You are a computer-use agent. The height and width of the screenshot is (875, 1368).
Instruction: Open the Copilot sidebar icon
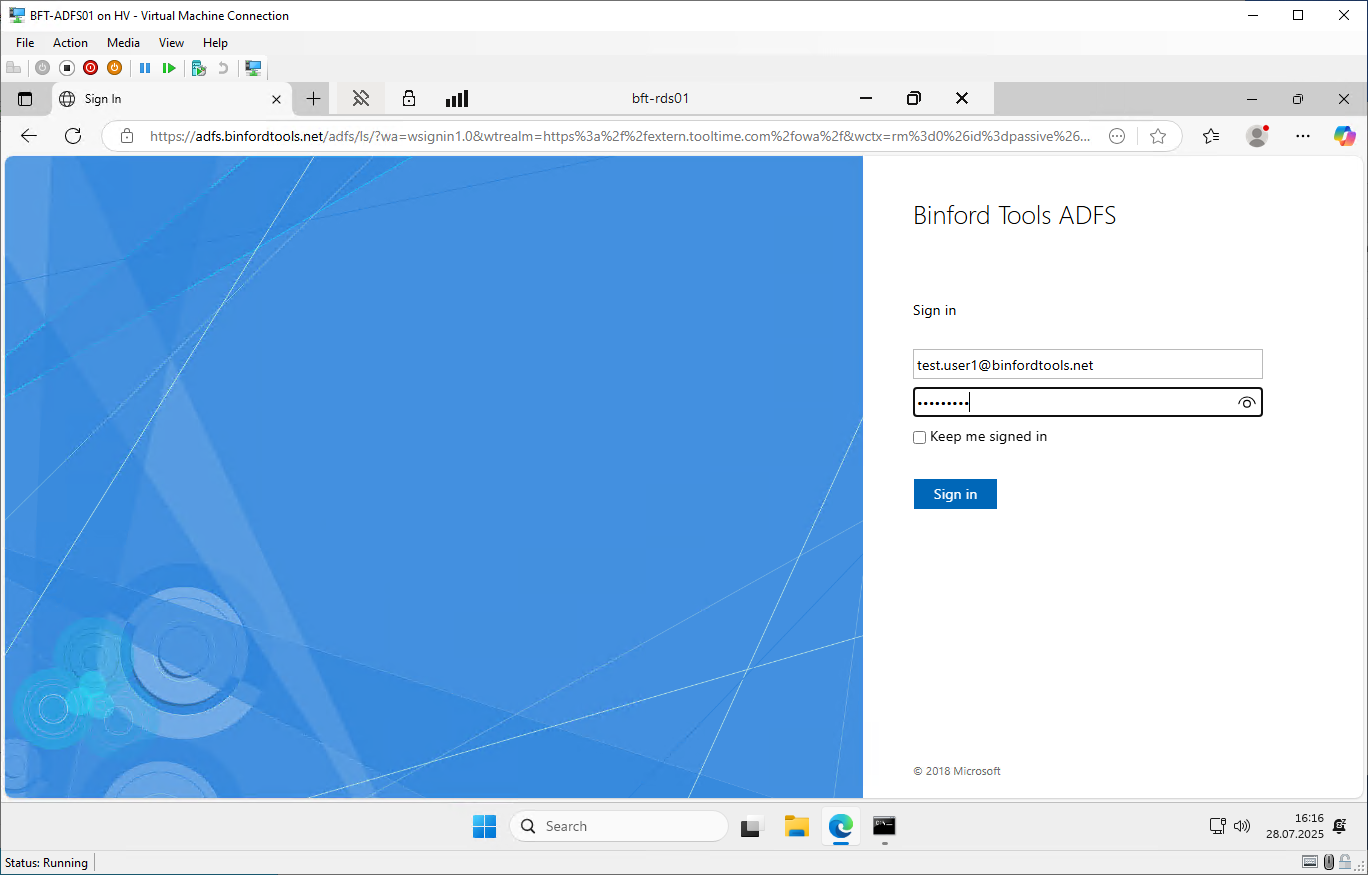(1345, 136)
